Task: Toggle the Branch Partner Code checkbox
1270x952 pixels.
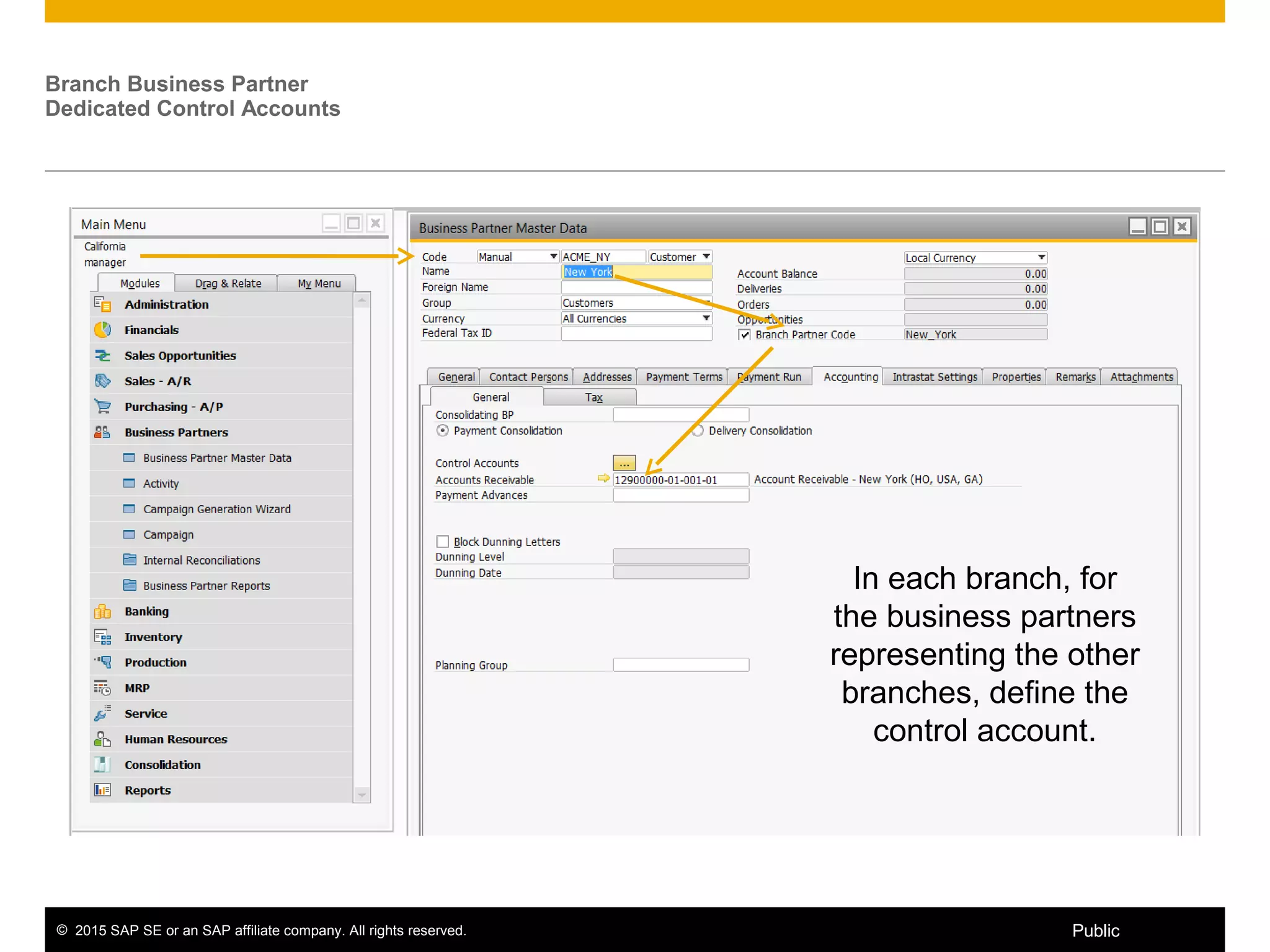Action: pos(744,335)
